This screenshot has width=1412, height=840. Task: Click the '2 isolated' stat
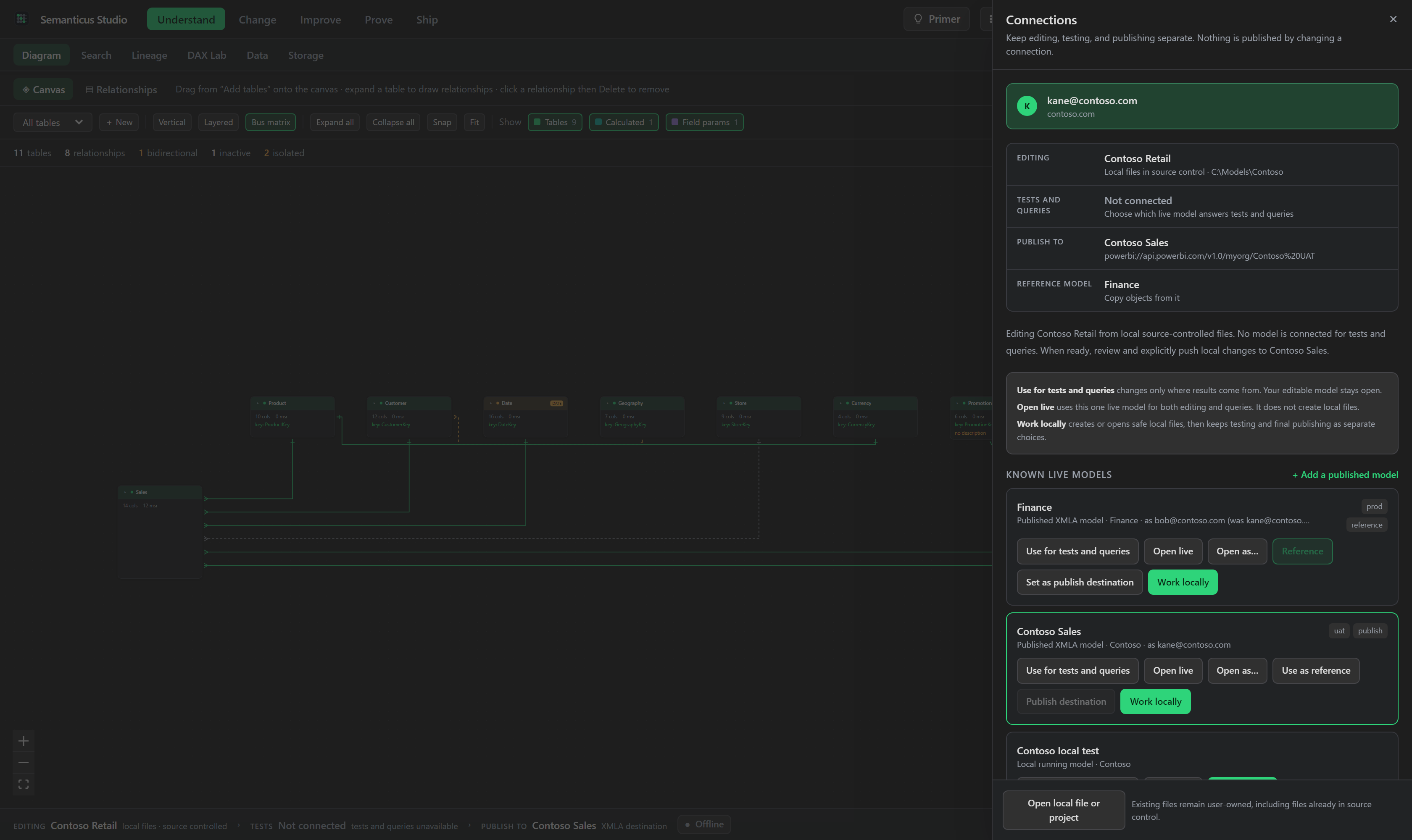tap(285, 153)
